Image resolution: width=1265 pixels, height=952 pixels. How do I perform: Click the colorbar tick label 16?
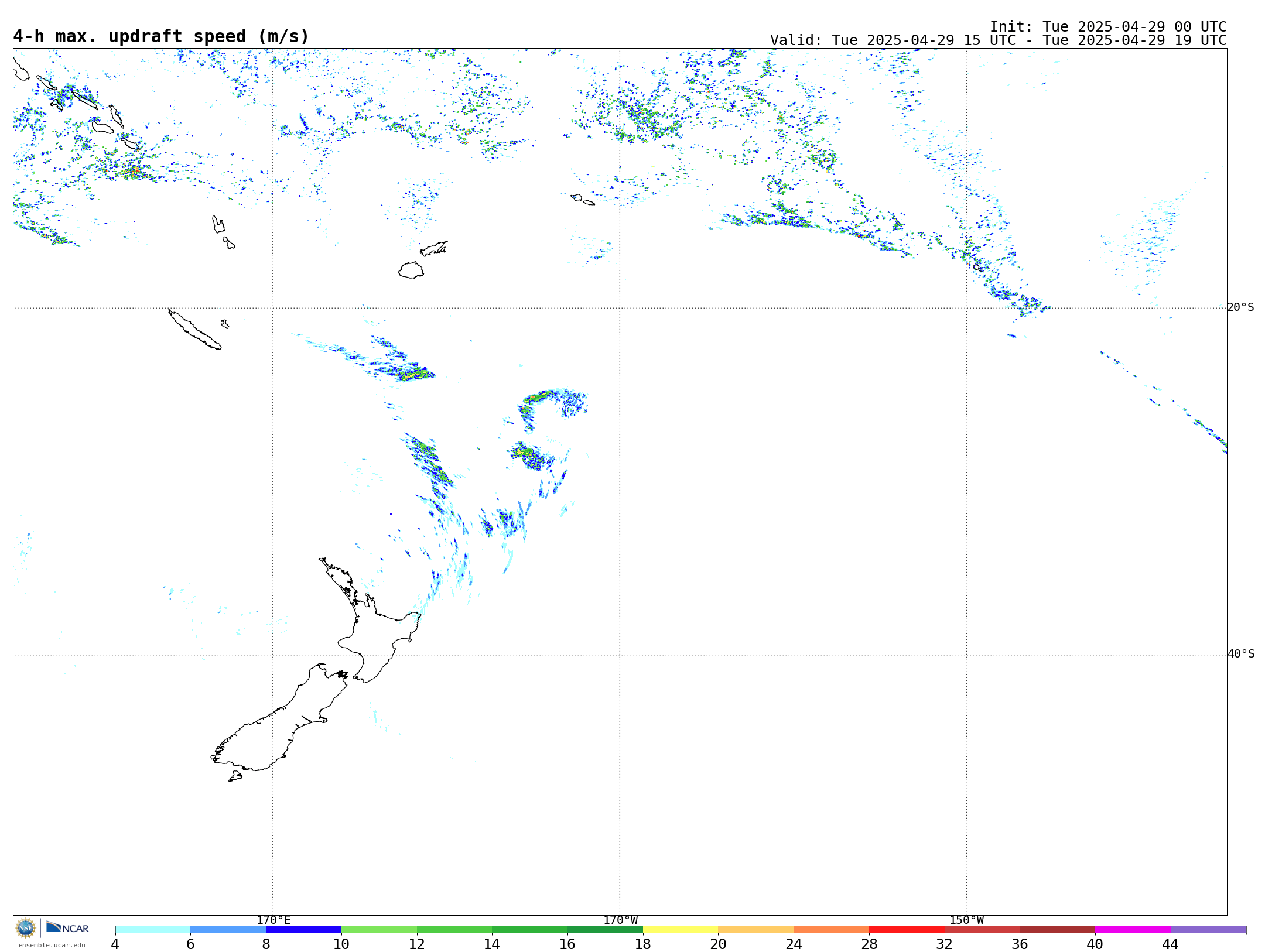coord(567,944)
